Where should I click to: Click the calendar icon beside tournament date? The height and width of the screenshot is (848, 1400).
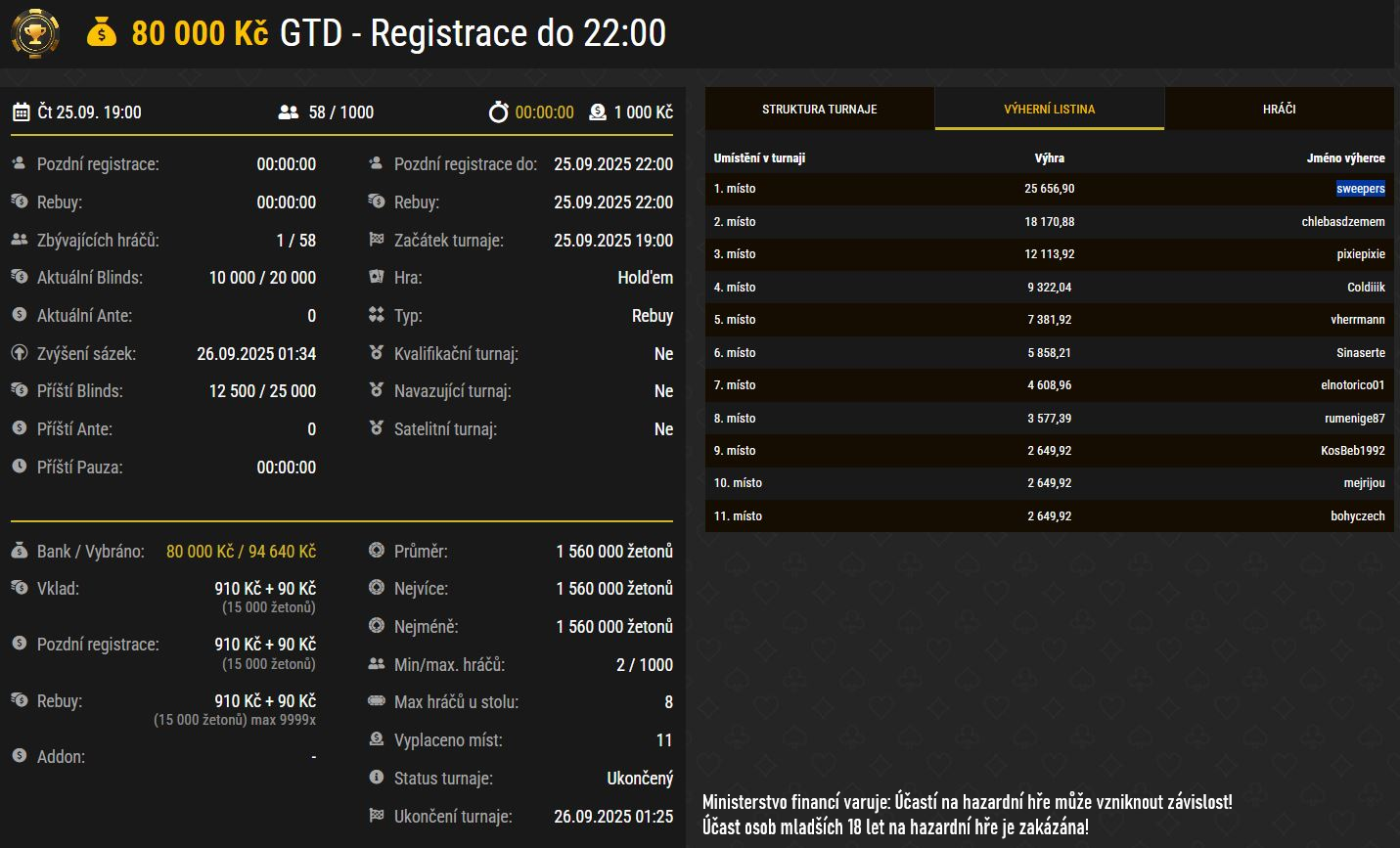[x=22, y=112]
